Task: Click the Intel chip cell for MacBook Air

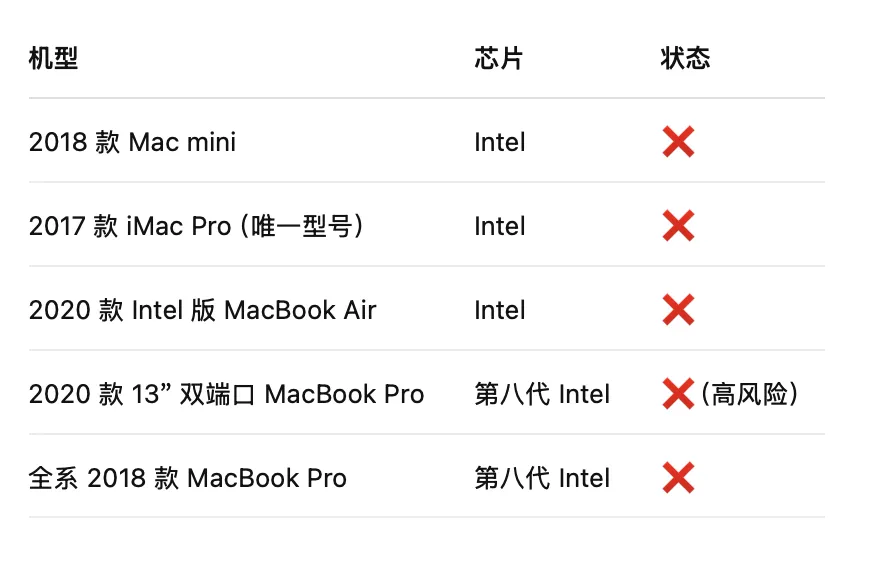Action: coord(499,310)
